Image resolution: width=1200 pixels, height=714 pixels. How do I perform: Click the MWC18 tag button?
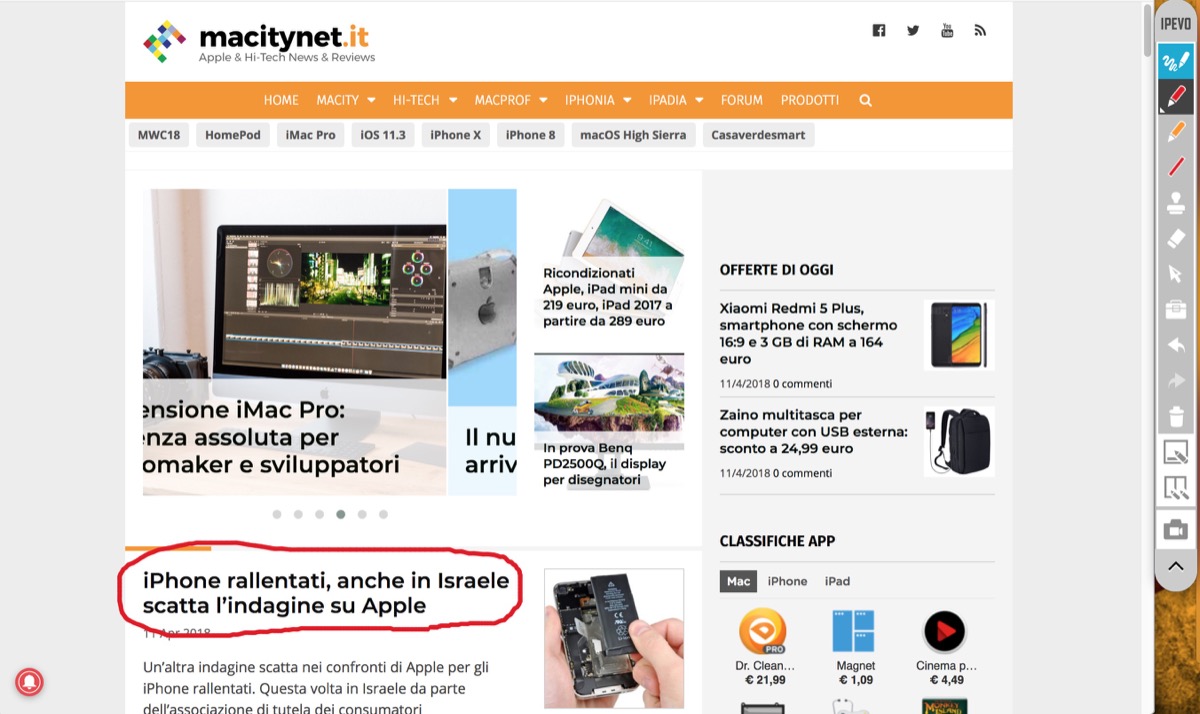pyautogui.click(x=159, y=135)
